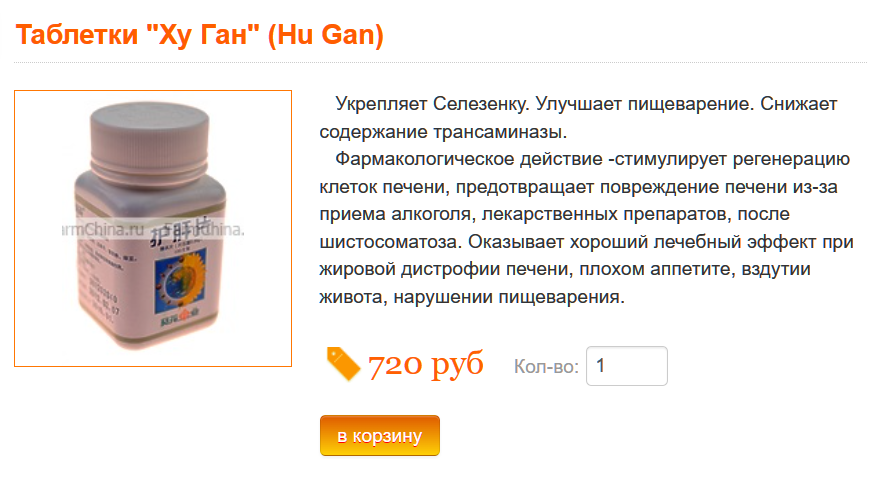Click the '(Hu Gan)' part of the heading
Image resolution: width=884 pixels, height=480 pixels.
tap(326, 34)
